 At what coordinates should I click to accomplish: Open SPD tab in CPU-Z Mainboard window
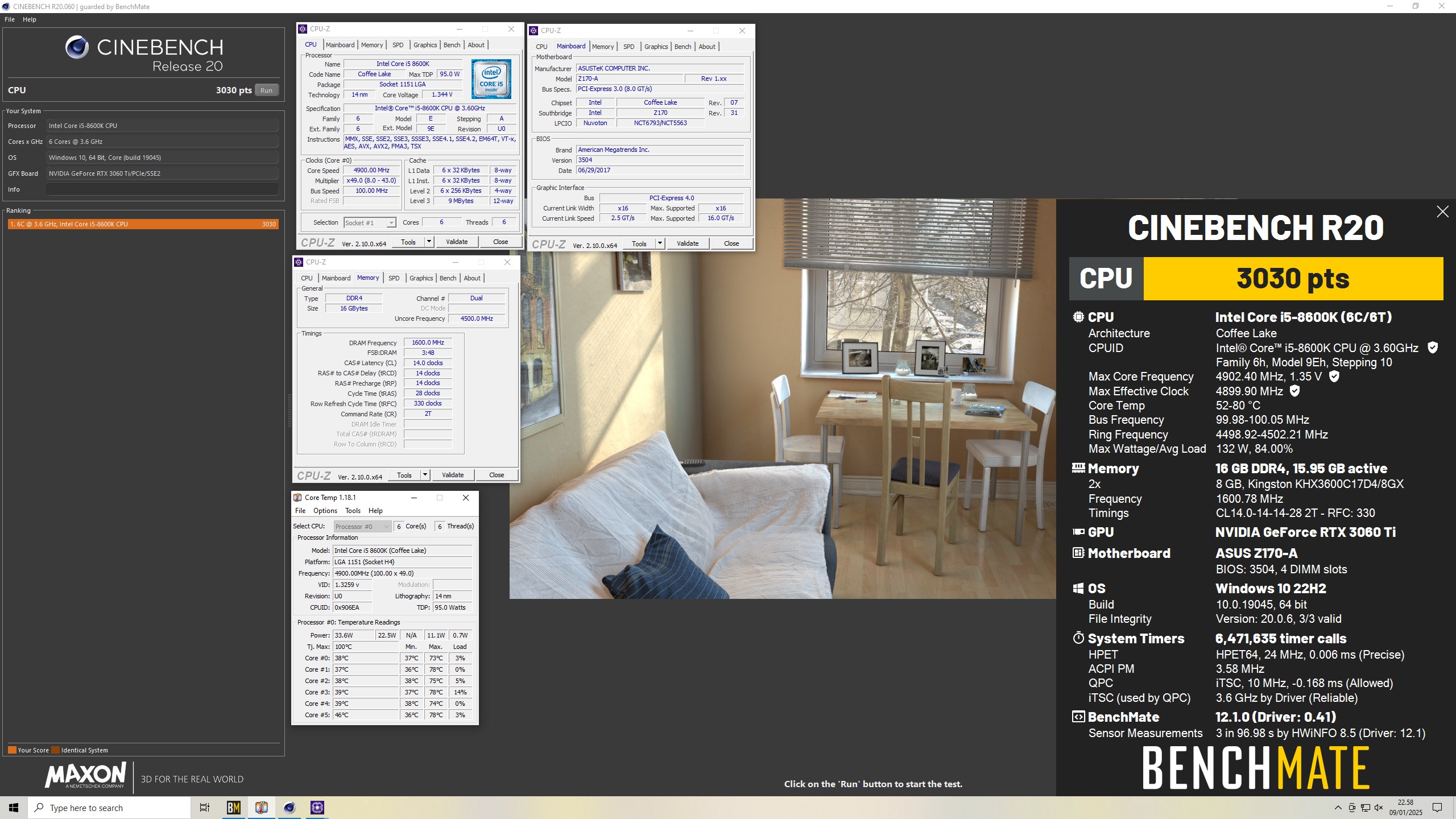(629, 47)
